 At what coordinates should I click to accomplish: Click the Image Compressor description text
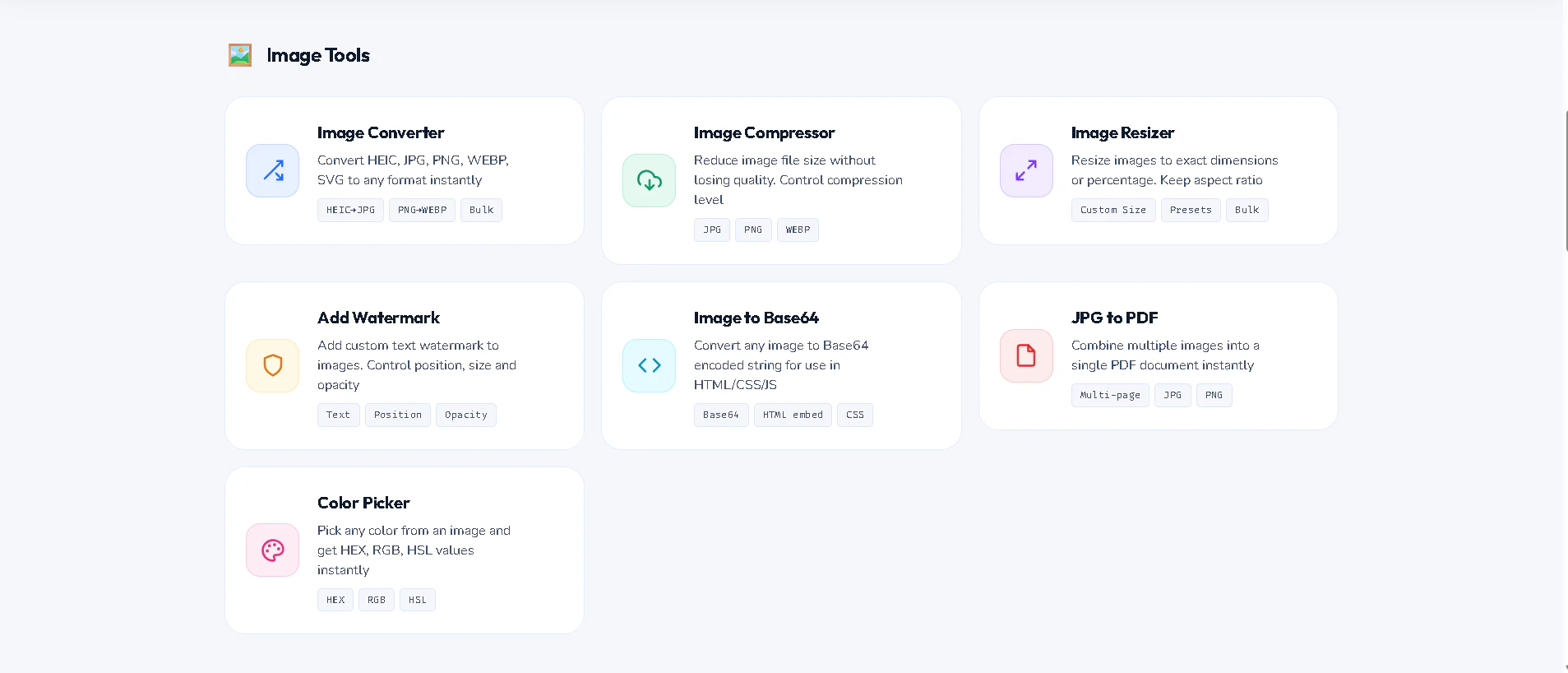tap(798, 180)
